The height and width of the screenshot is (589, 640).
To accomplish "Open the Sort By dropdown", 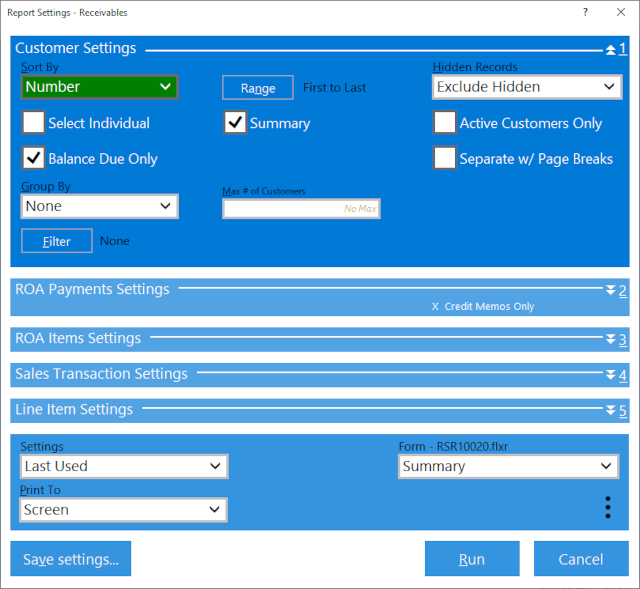I will click(x=99, y=87).
